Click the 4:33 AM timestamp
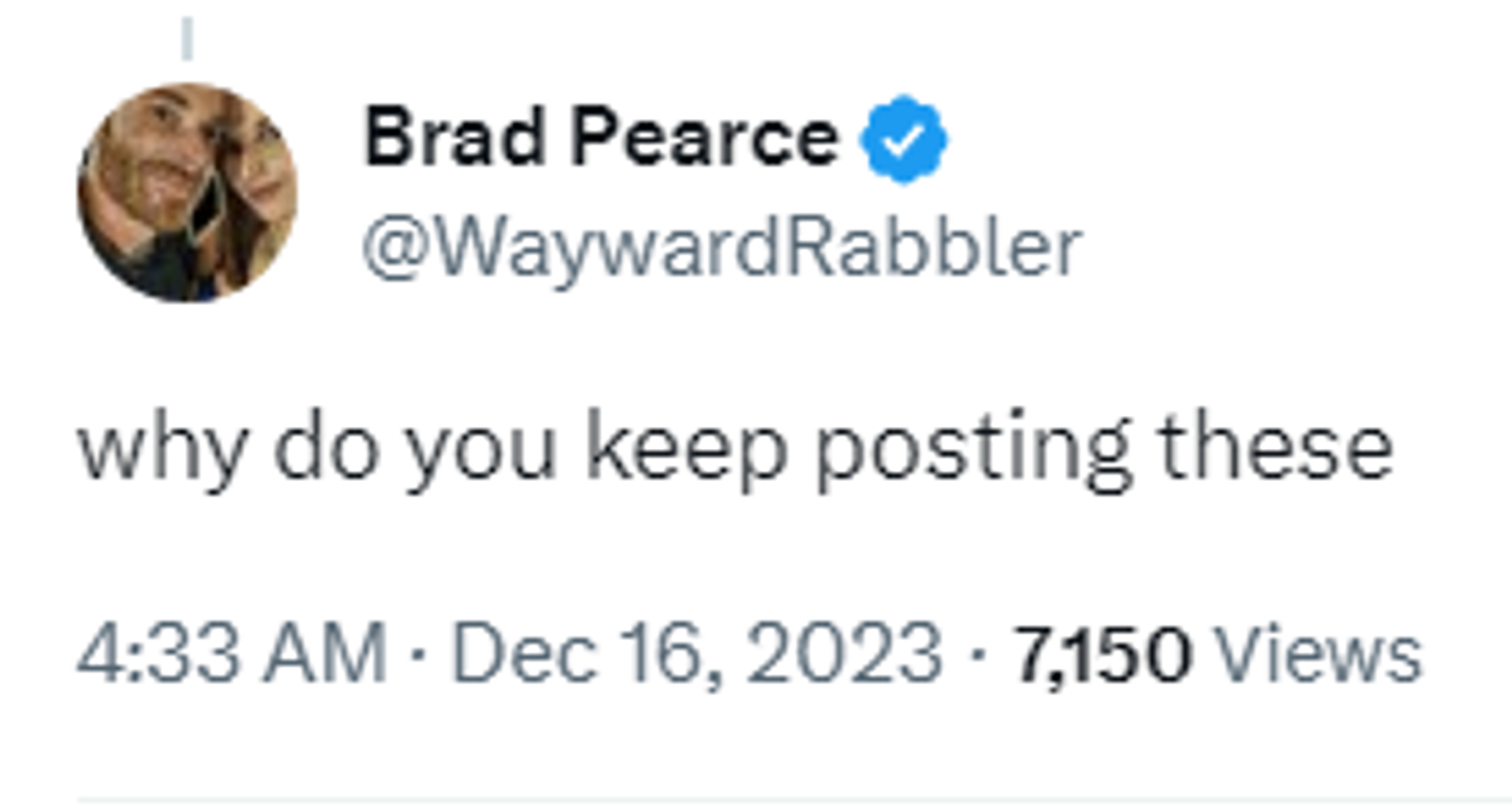The image size is (1512, 808). [232, 654]
